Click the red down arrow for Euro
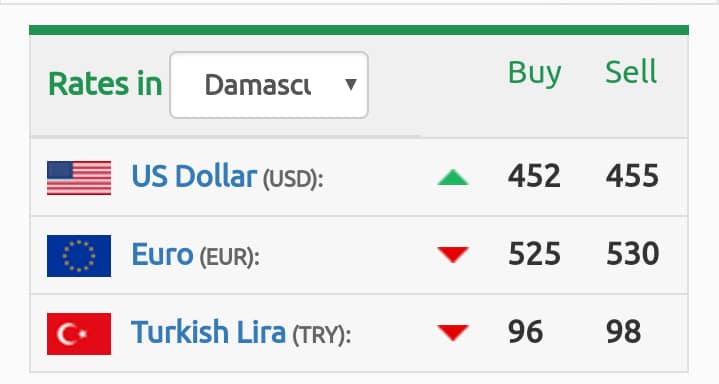Viewport: 719px width, 384px height. pyautogui.click(x=453, y=255)
